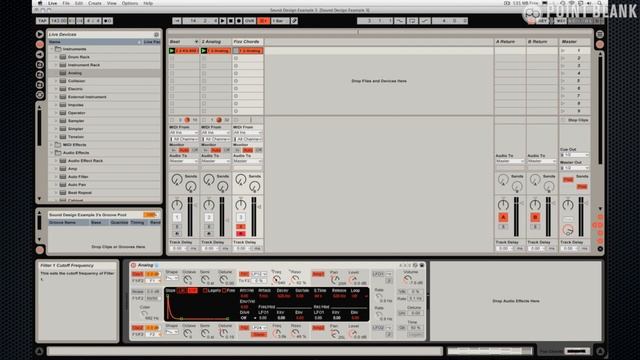Click the Beat track volume fader
Viewport: 640px width, 360px height.
point(190,217)
